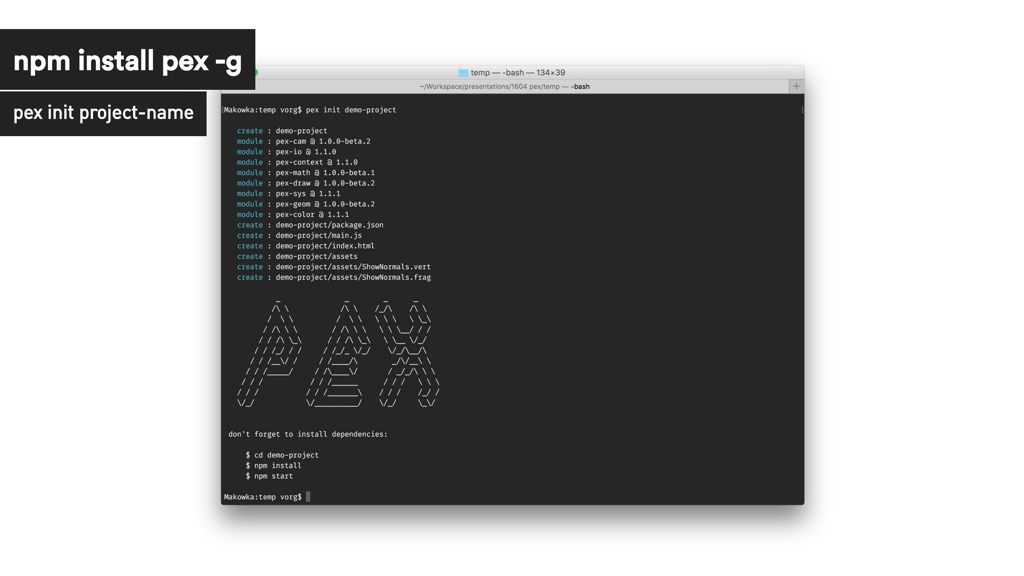Click the 'pex init project-name' label
Screen dimensions: 1024x576
point(103,113)
